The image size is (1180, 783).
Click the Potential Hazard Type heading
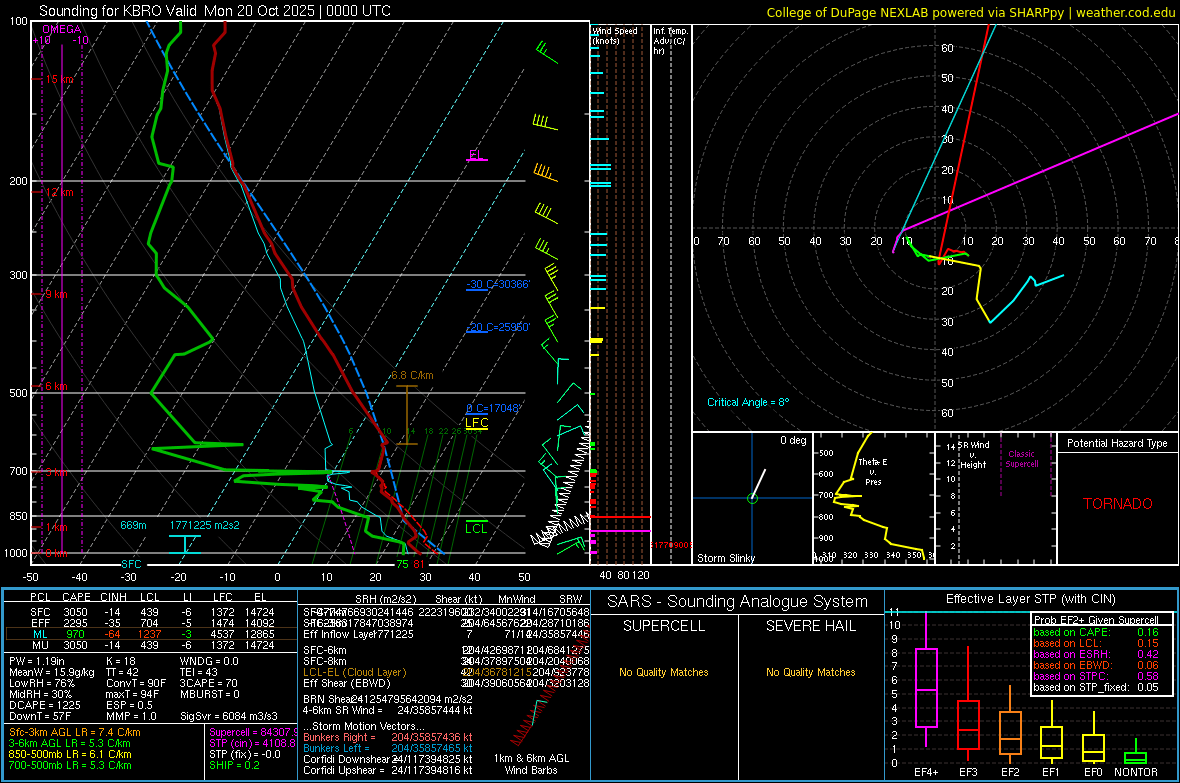click(1117, 443)
